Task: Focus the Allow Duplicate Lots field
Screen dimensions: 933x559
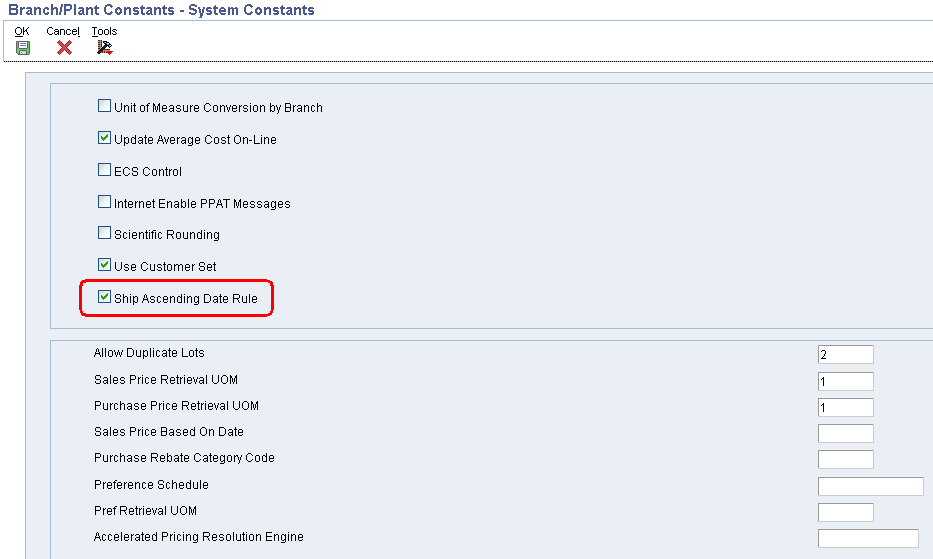Action: tap(846, 354)
